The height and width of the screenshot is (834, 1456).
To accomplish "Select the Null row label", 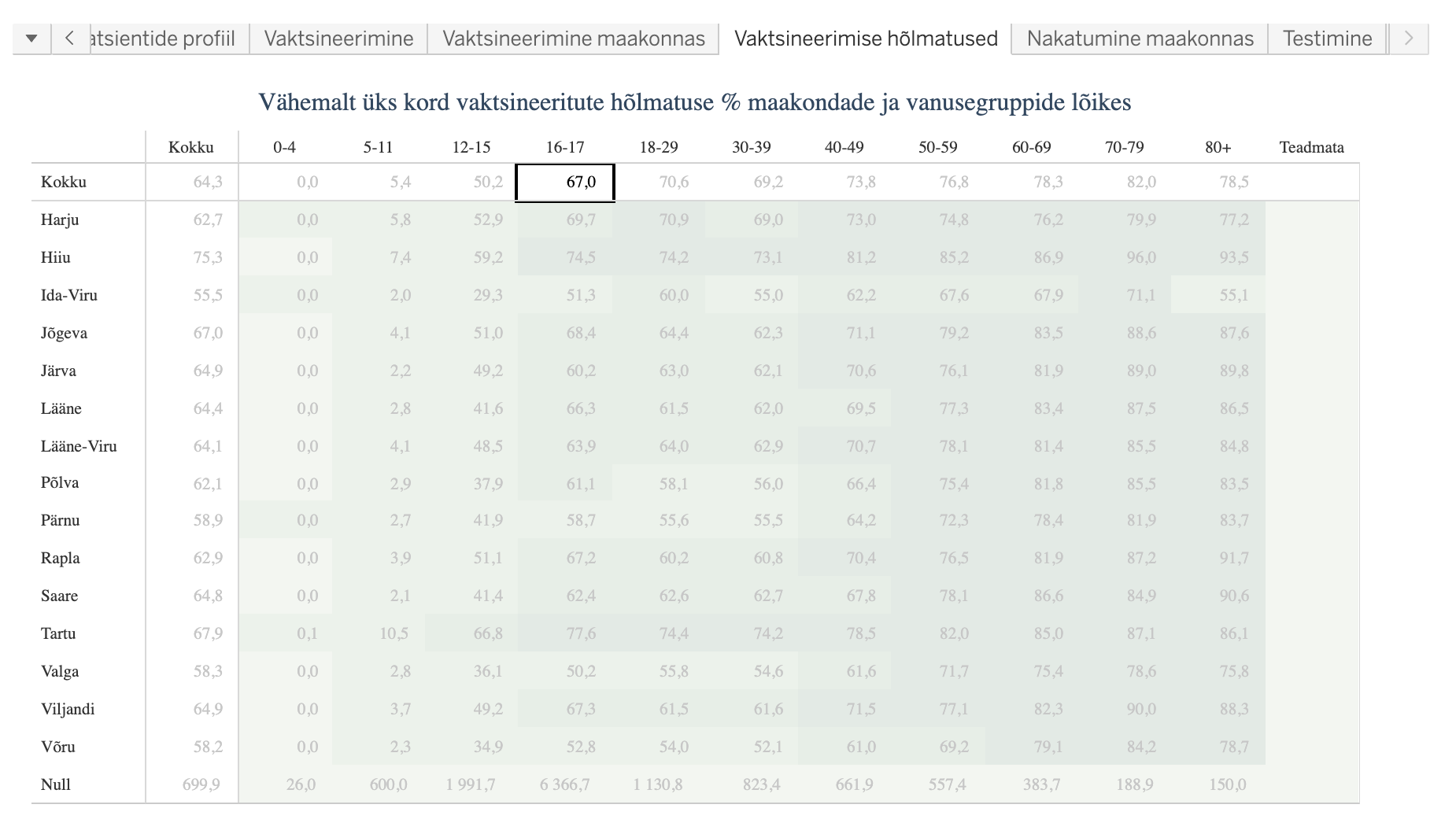I will (x=56, y=784).
